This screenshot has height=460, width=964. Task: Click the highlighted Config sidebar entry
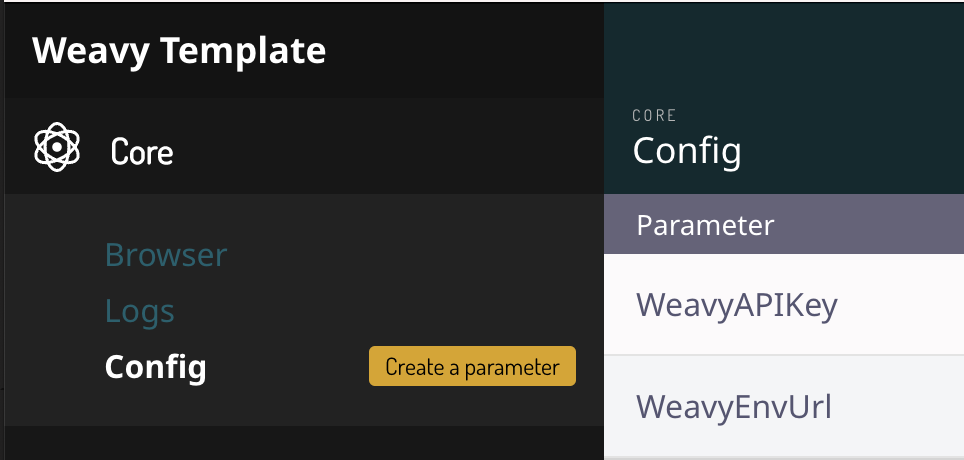[155, 367]
